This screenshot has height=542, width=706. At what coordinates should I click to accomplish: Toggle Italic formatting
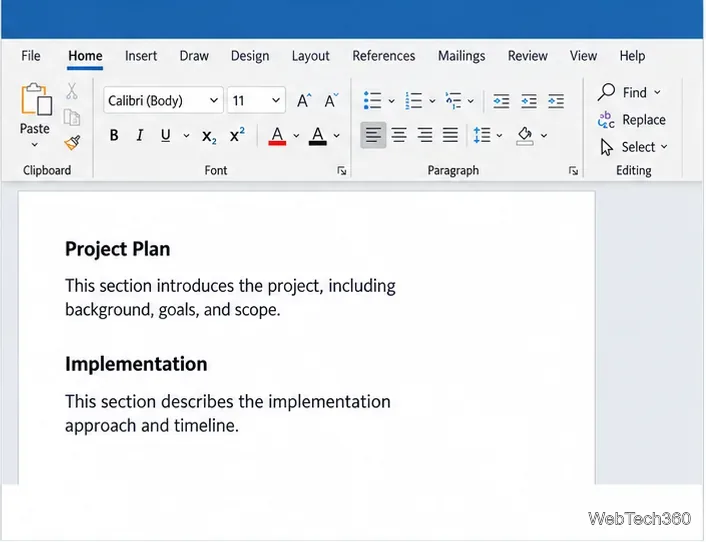pyautogui.click(x=140, y=135)
